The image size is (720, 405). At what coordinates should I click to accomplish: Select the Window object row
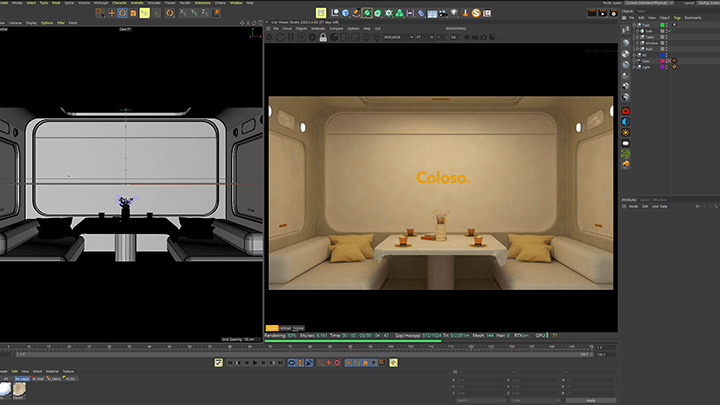point(651,43)
